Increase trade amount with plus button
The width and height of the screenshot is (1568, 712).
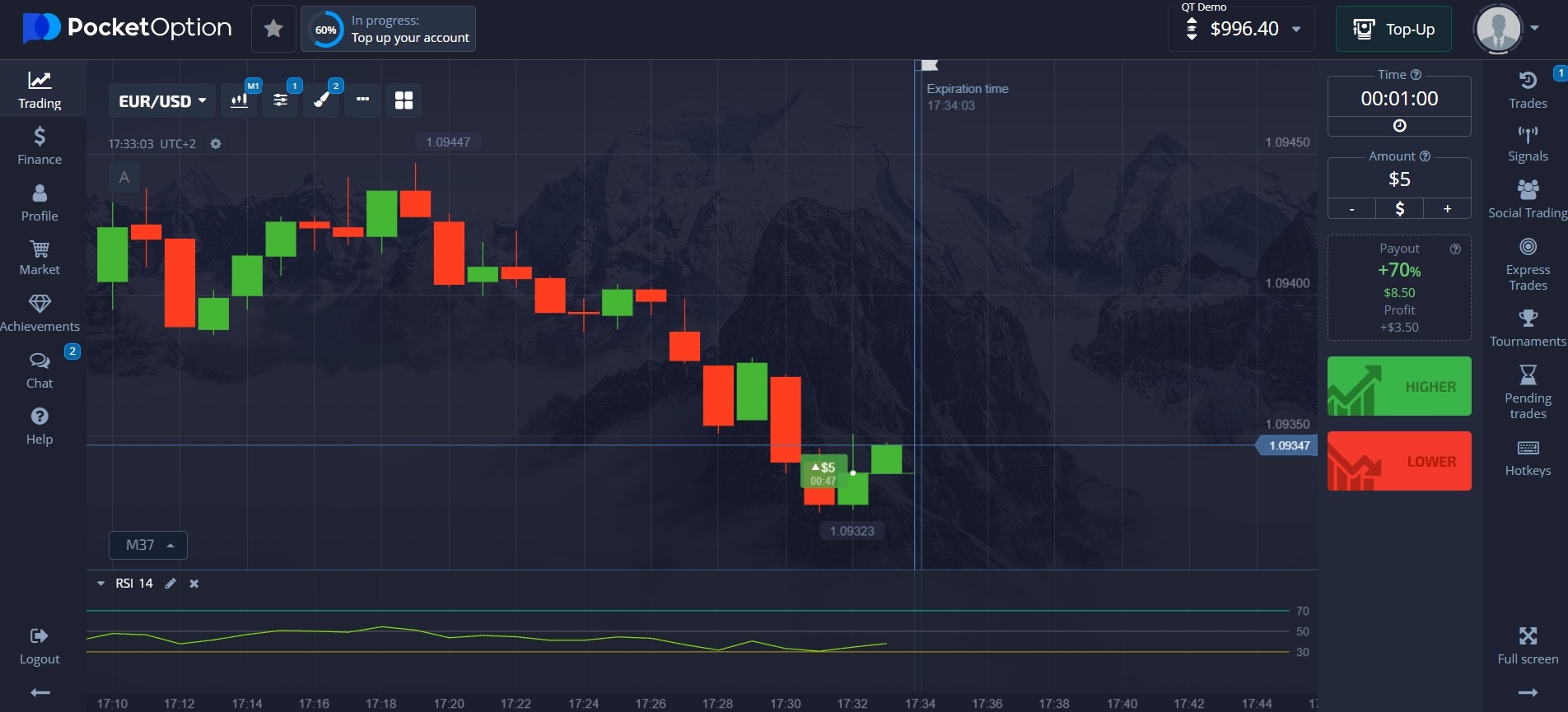coord(1447,209)
